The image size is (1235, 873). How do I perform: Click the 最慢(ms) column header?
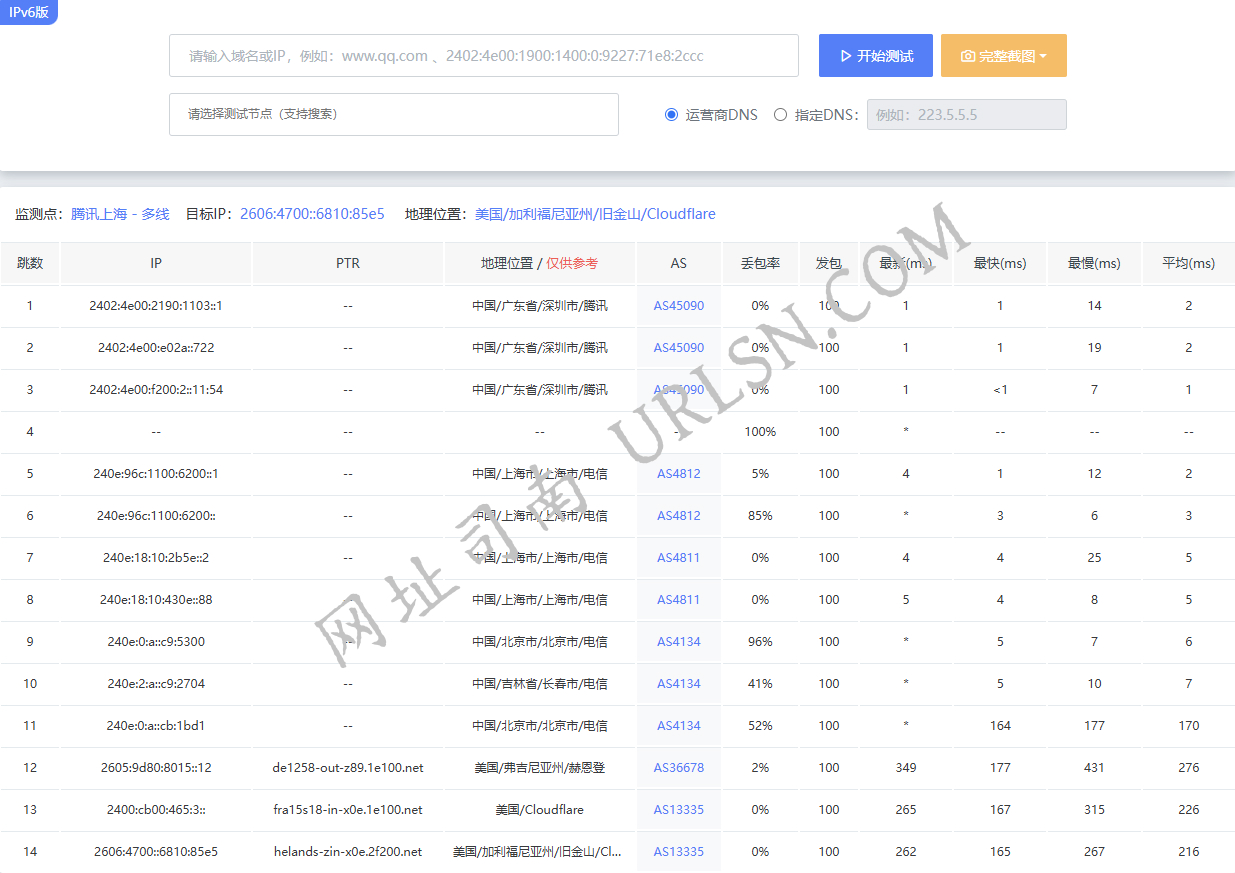click(1094, 263)
